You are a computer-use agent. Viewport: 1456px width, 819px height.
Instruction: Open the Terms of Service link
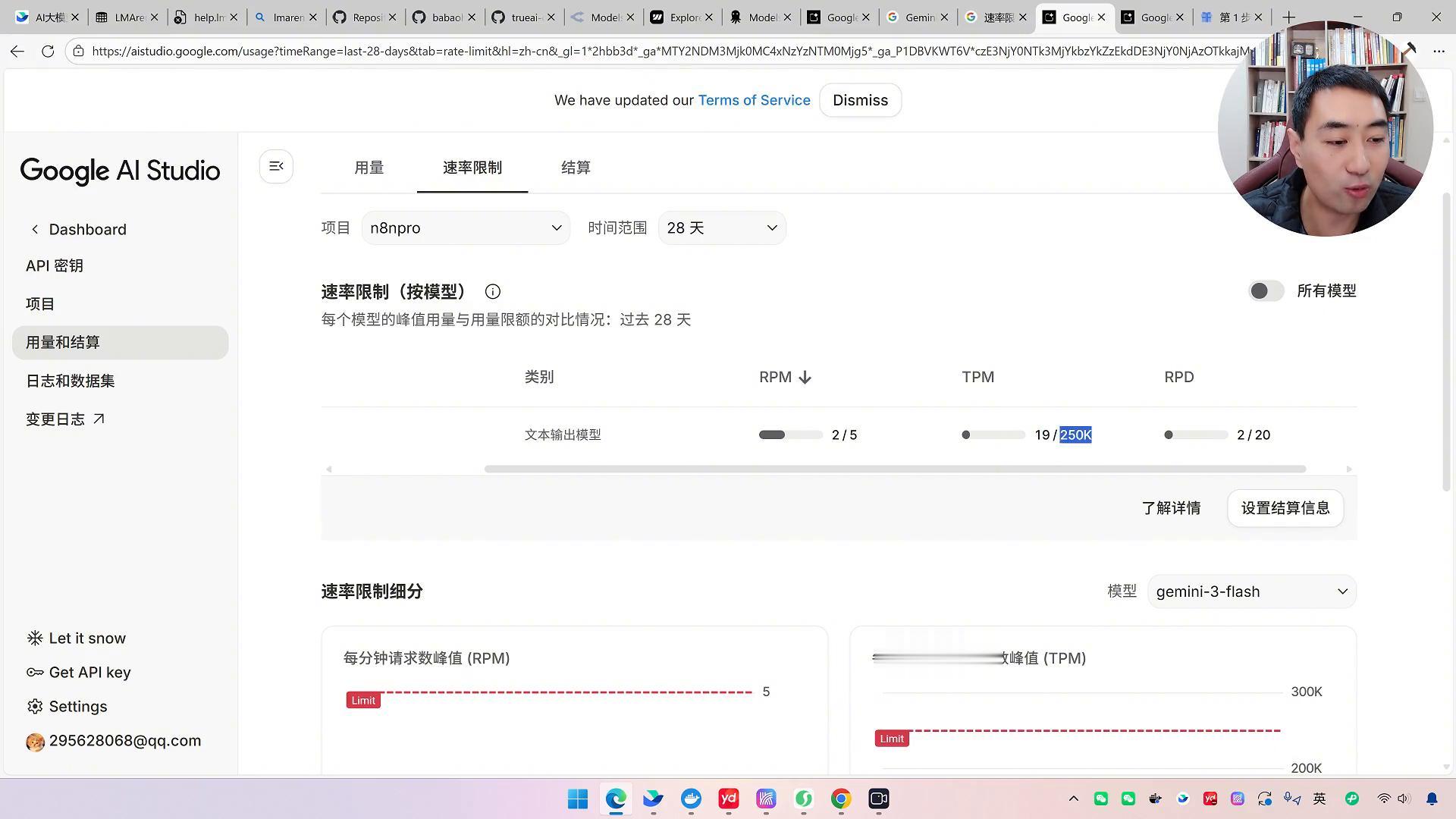tap(754, 100)
